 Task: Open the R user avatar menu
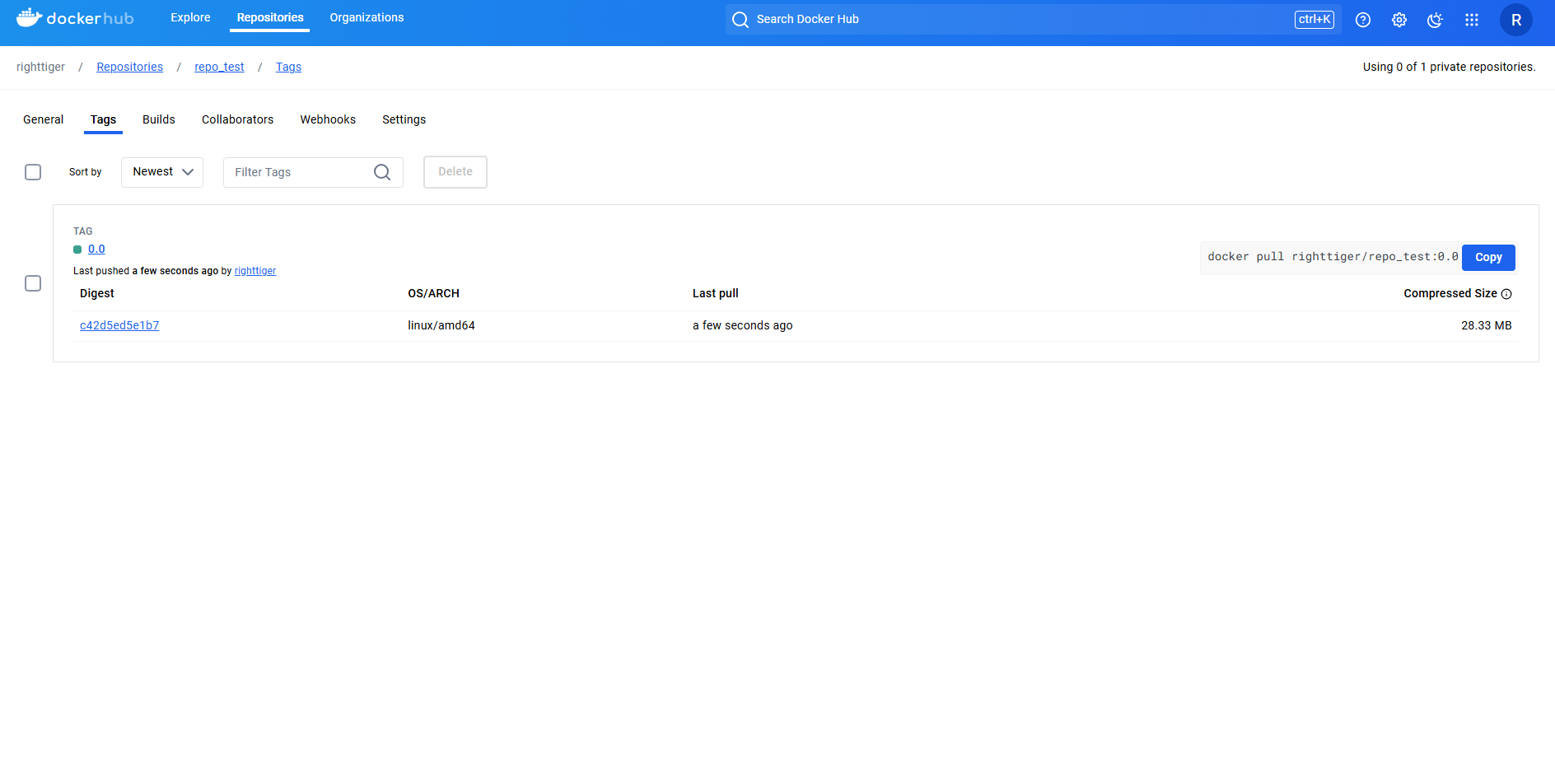pos(1516,20)
